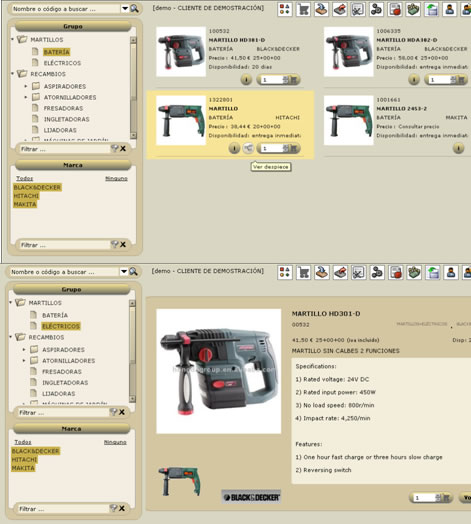Expand ASPIRADORES folder in detail view
471x524 pixels.
tap(24, 350)
